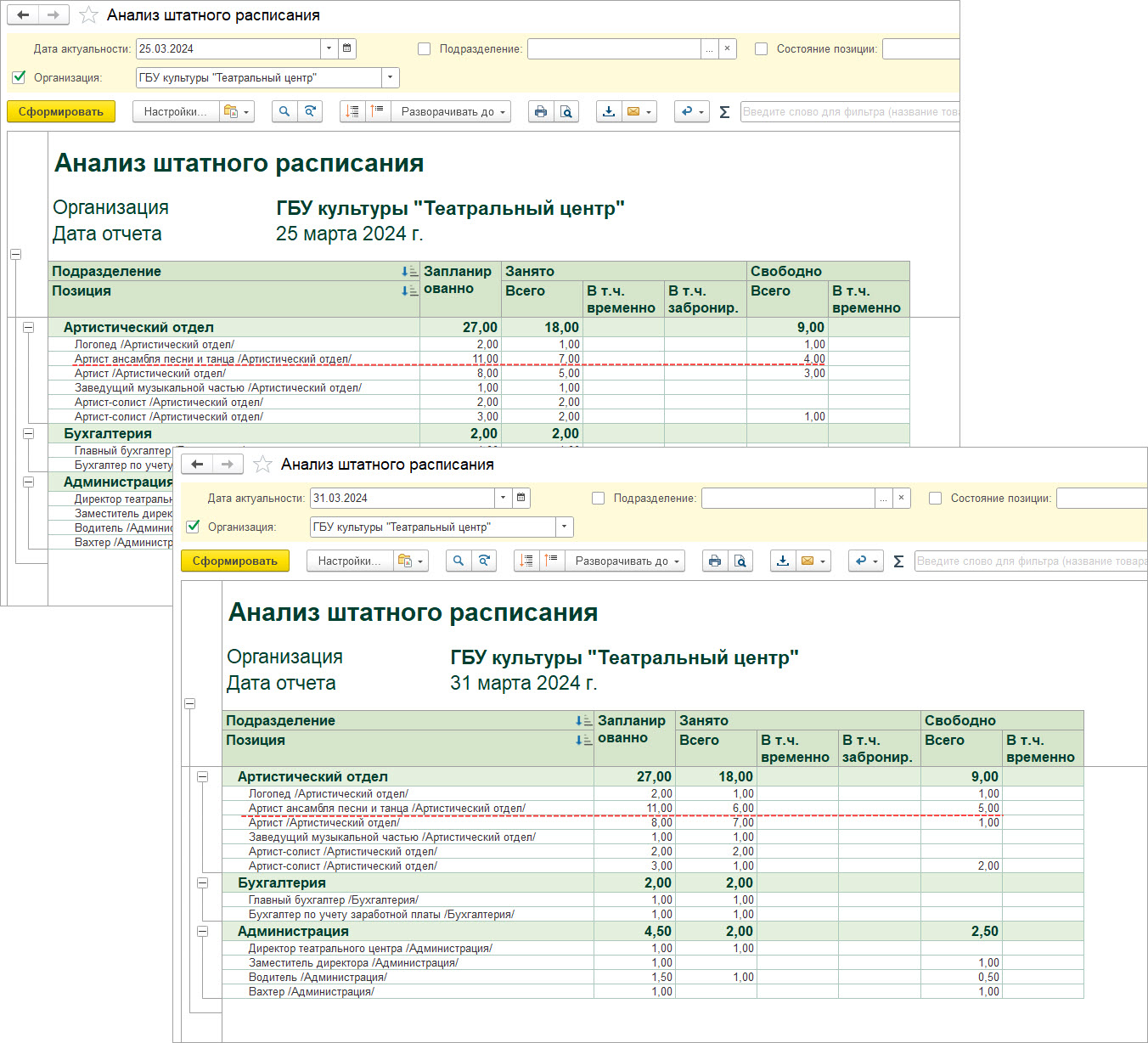Print the report in 25.03.2024 window
1148x1043 pixels.
[541, 111]
